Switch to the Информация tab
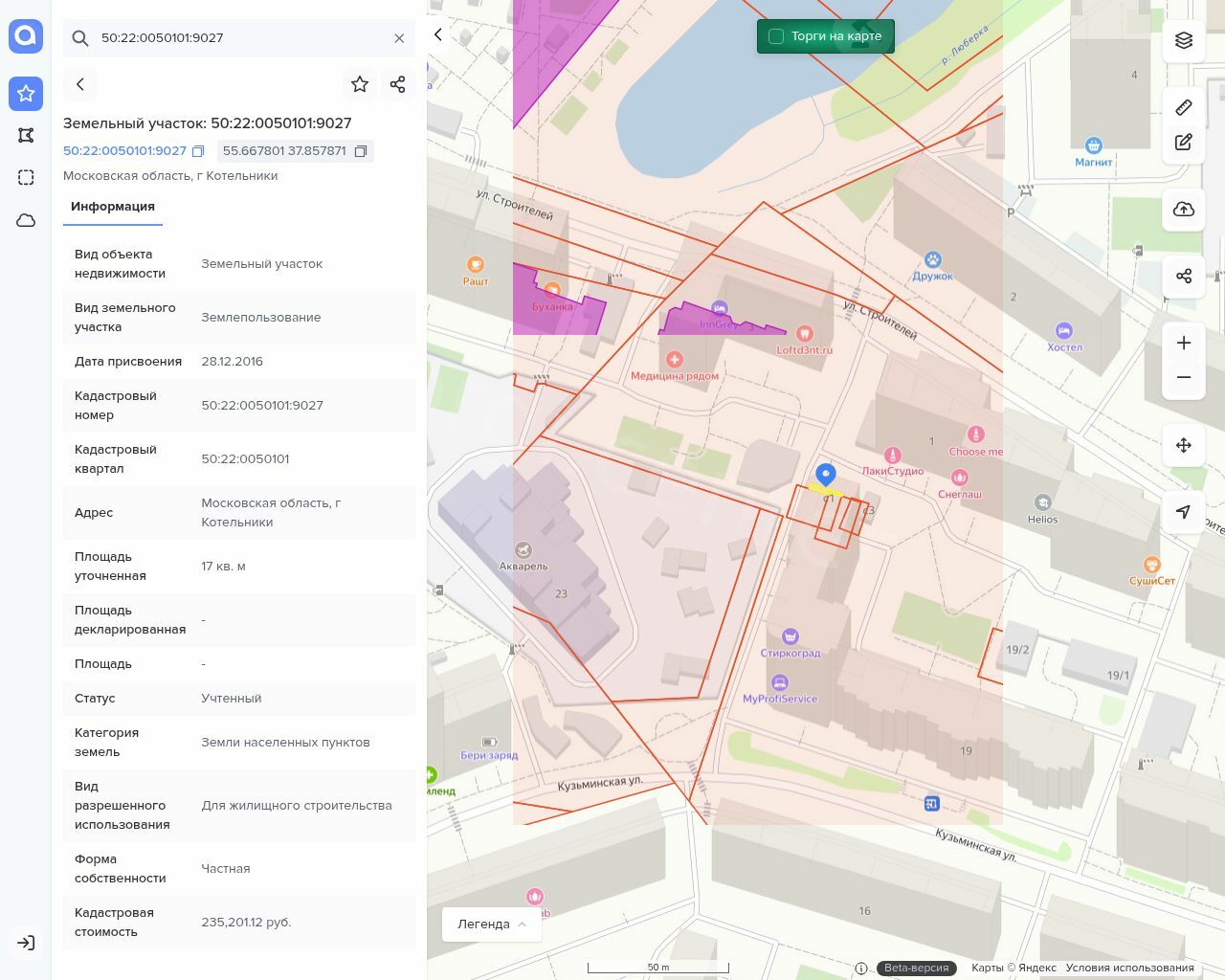This screenshot has width=1225, height=980. coord(113,207)
